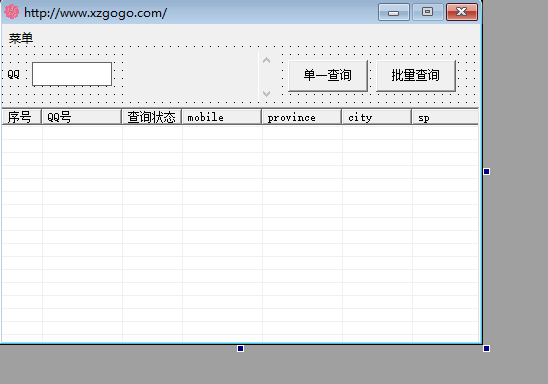
Task: Click the QQ号 column header
Action: coord(81,117)
